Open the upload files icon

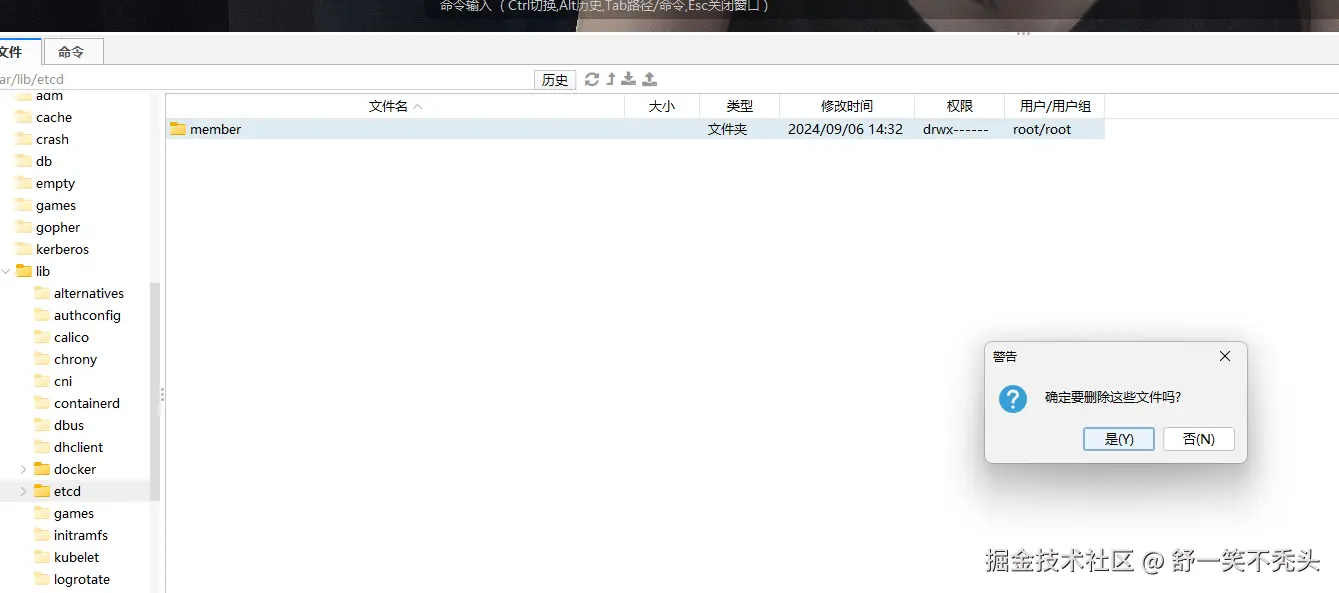point(649,79)
